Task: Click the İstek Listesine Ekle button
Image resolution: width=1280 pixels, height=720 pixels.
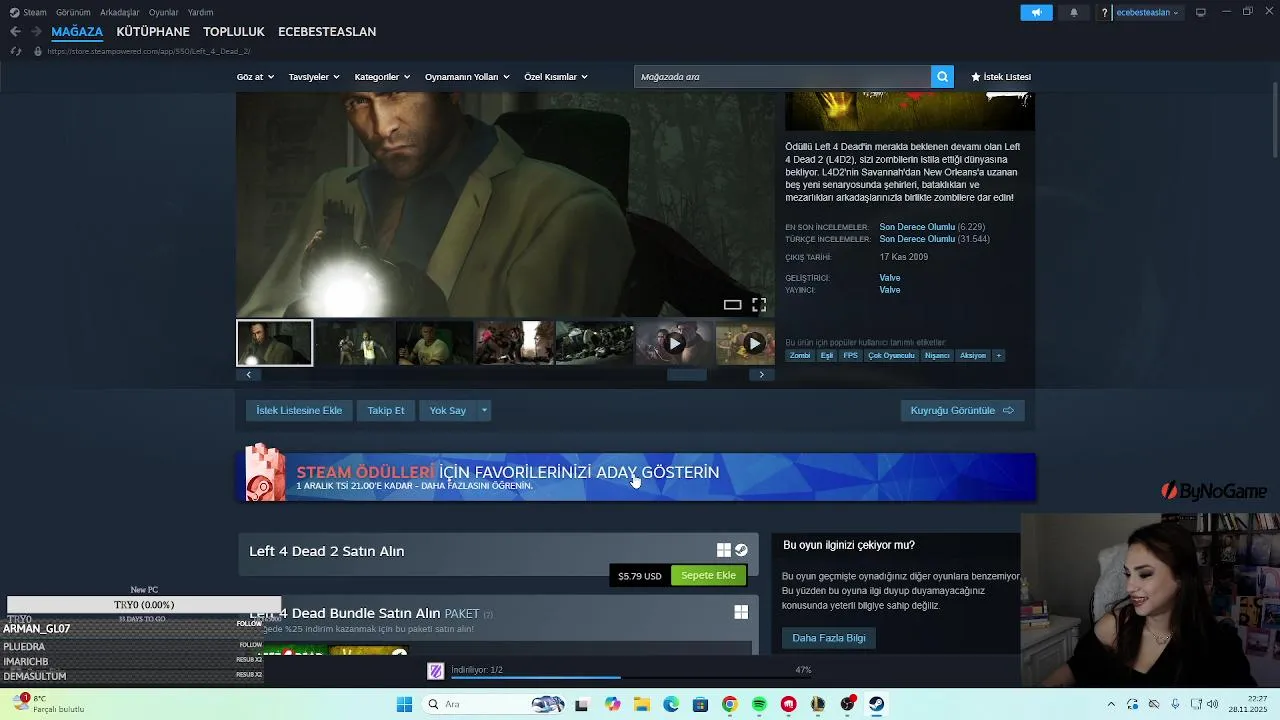Action: tap(299, 410)
